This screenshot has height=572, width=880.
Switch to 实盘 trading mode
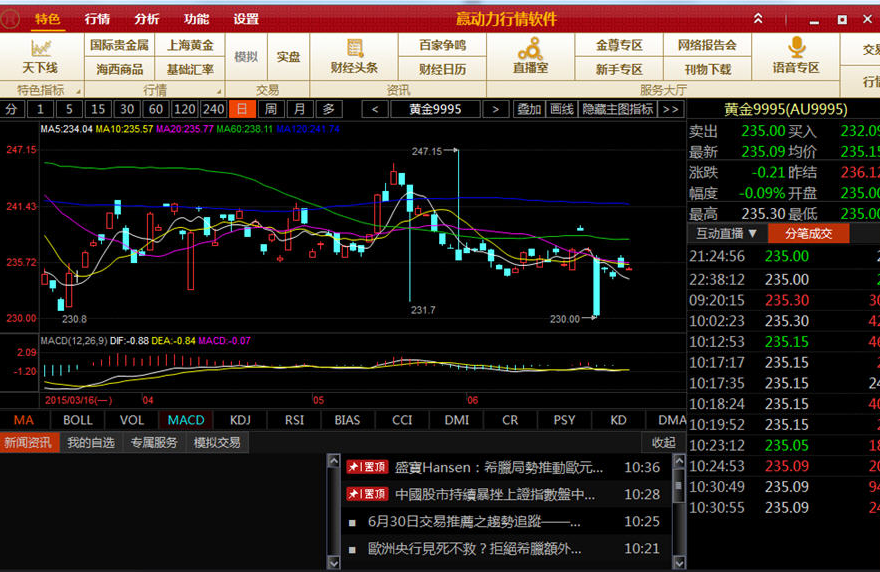coord(288,57)
